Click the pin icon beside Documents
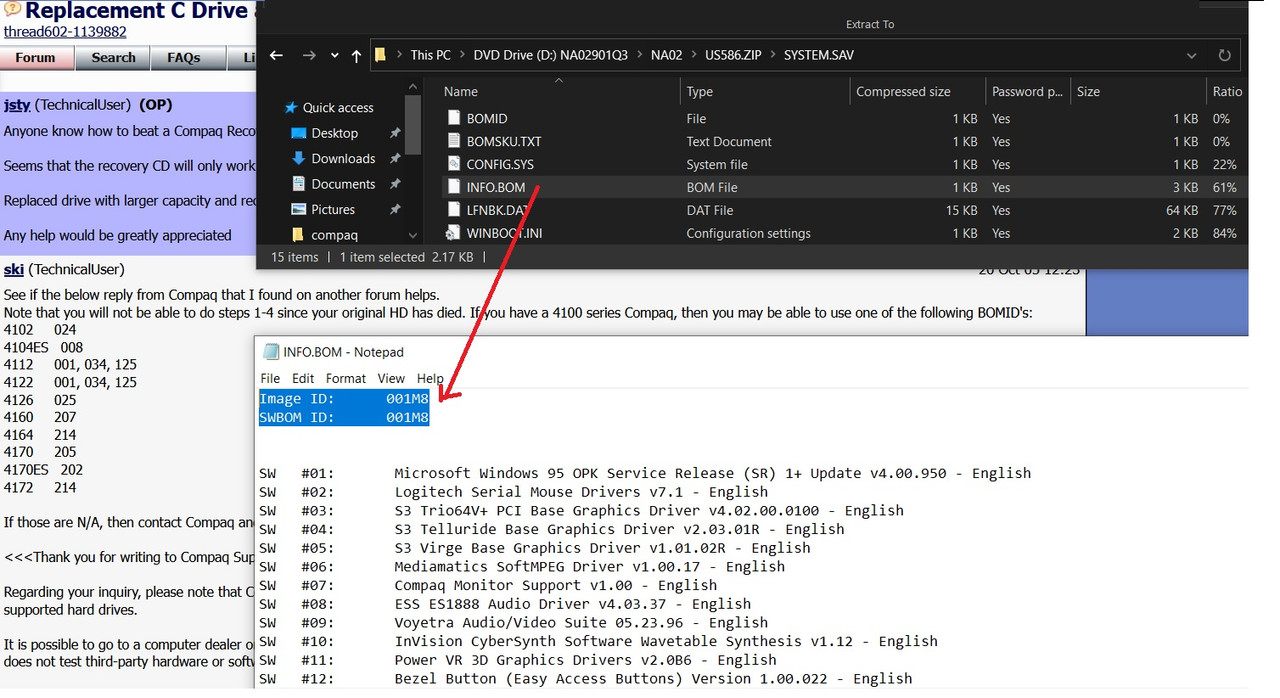1280x698 pixels. pyautogui.click(x=395, y=184)
